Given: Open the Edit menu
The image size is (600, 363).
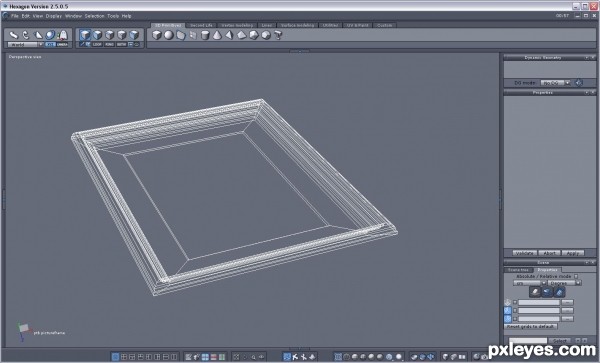Looking at the screenshot, I should tap(26, 16).
